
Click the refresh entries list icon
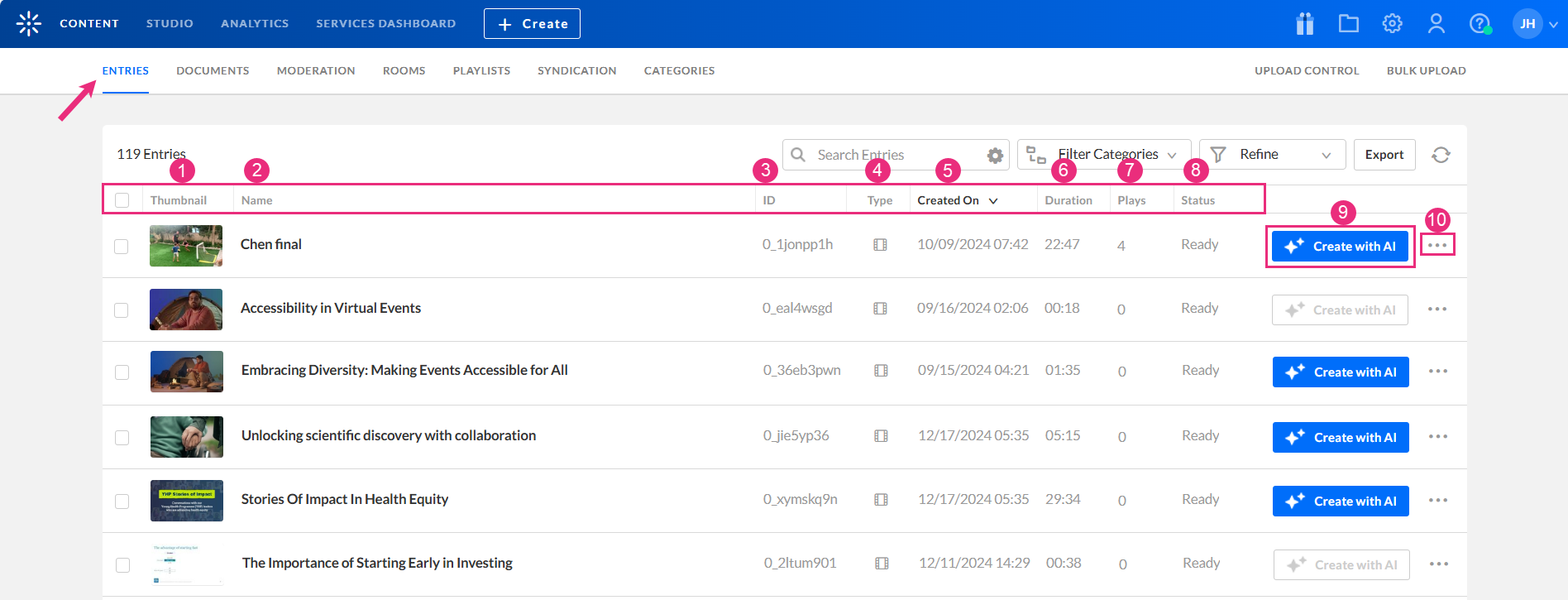1441,155
